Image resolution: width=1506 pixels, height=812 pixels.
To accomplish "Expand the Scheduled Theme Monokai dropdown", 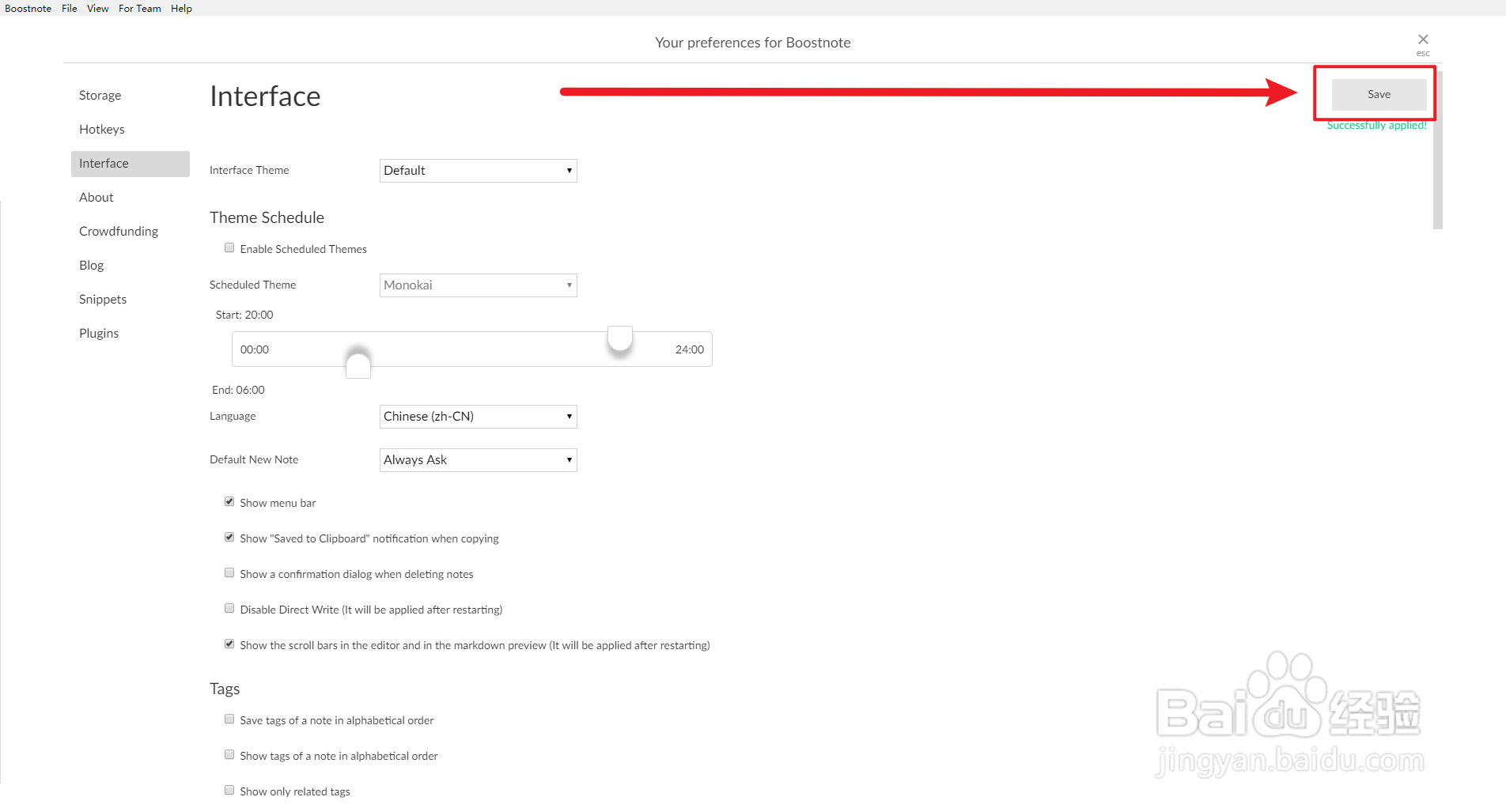I will click(479, 285).
